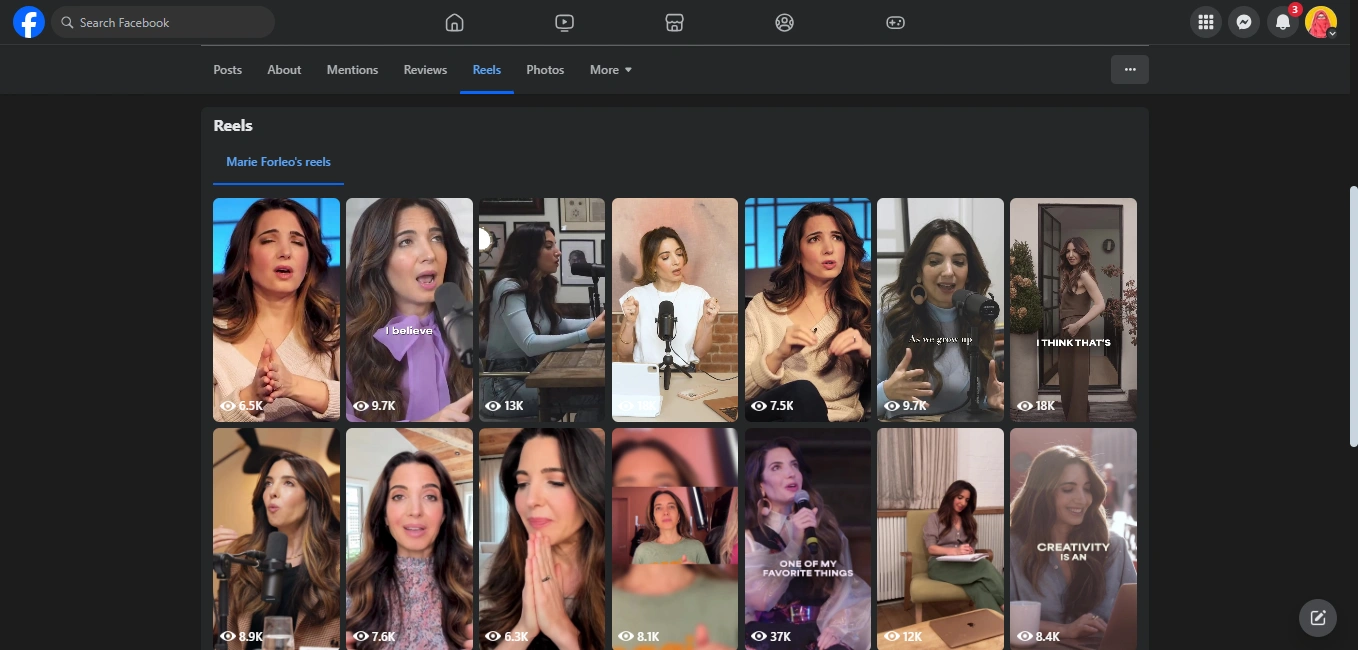
Task: Open the 'I believe' reel thumbnail
Action: click(x=409, y=310)
